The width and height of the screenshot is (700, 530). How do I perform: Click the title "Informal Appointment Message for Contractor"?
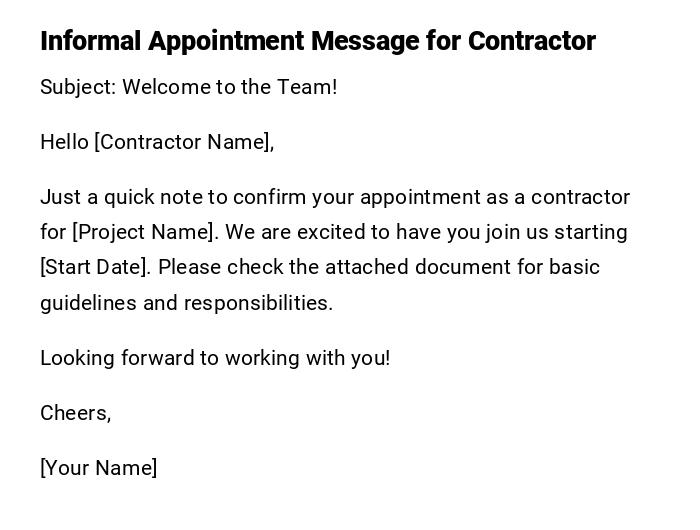coord(317,41)
